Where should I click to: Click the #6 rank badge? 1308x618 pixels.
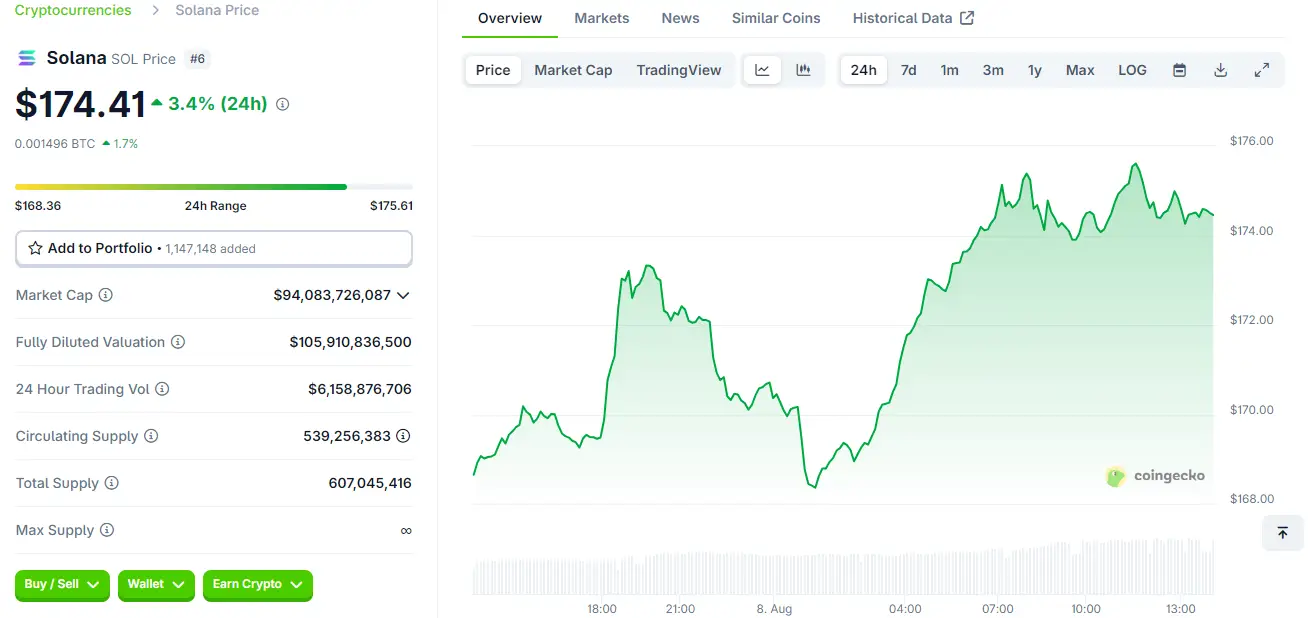click(198, 59)
